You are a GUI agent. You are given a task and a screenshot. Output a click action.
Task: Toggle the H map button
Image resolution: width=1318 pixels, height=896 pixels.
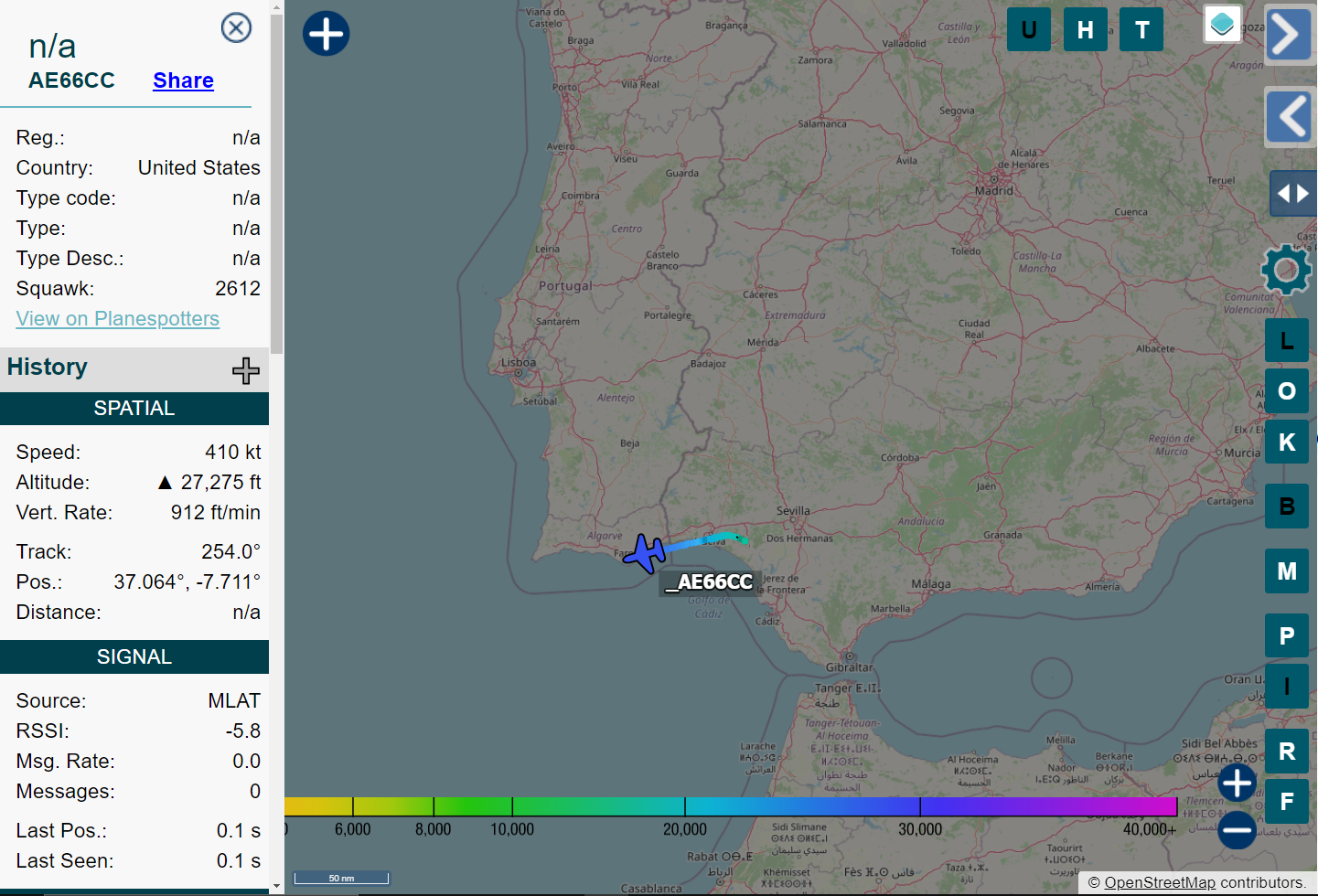[1086, 29]
